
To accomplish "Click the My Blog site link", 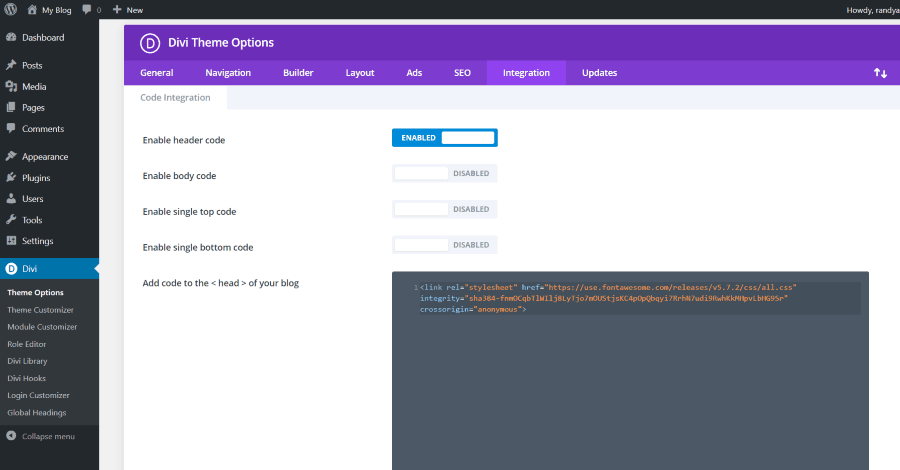I will pos(56,10).
